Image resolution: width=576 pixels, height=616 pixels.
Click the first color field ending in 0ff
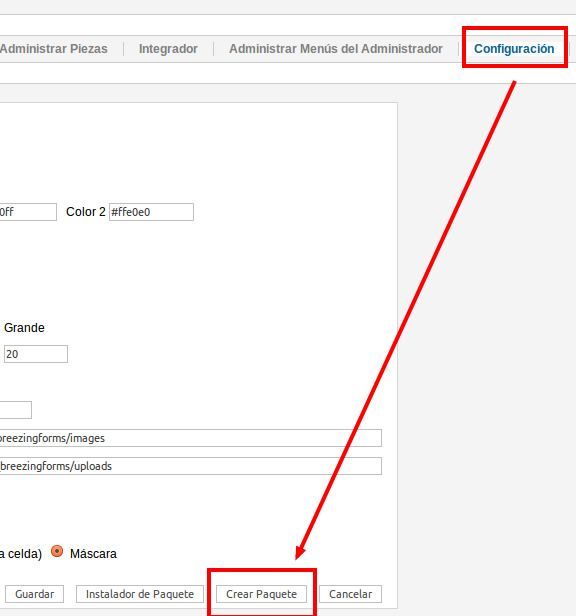click(x=28, y=212)
